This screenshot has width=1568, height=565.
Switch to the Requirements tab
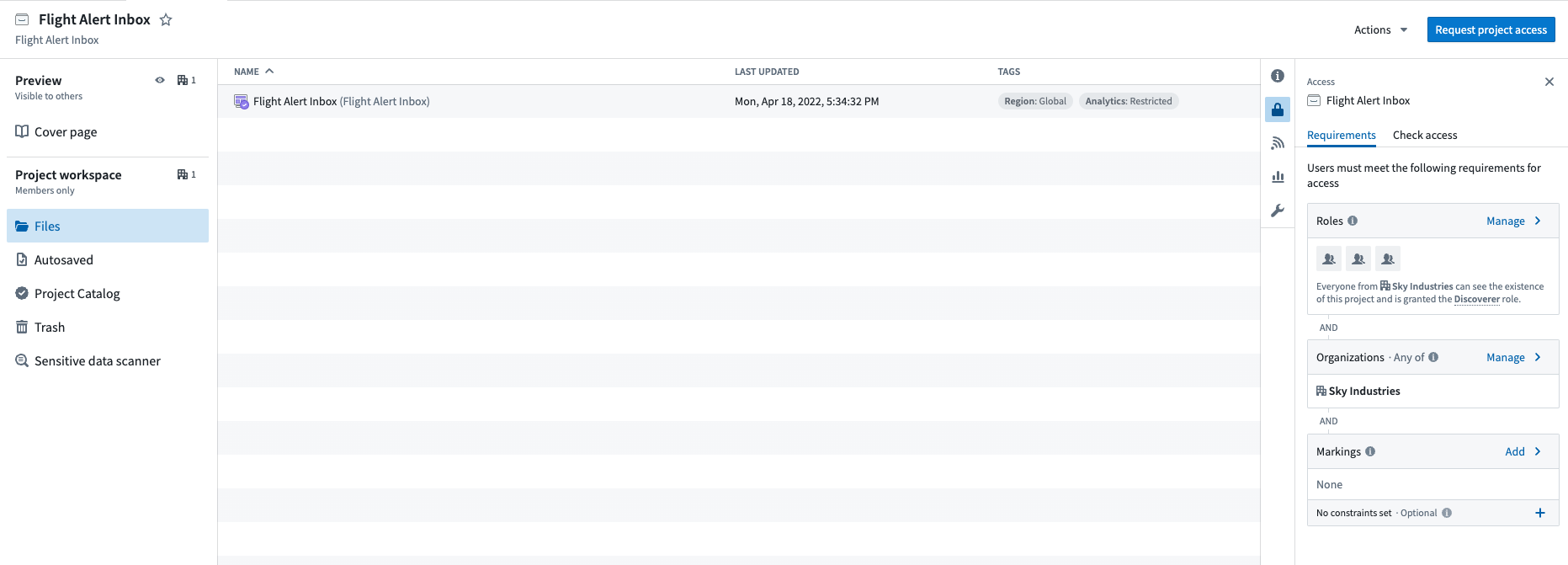click(x=1342, y=135)
